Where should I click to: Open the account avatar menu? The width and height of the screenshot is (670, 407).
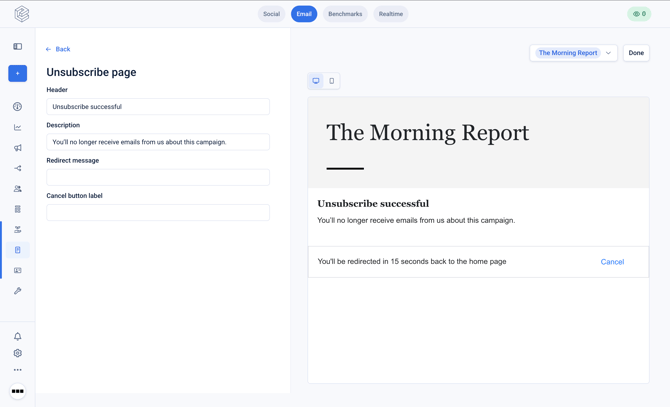[18, 391]
